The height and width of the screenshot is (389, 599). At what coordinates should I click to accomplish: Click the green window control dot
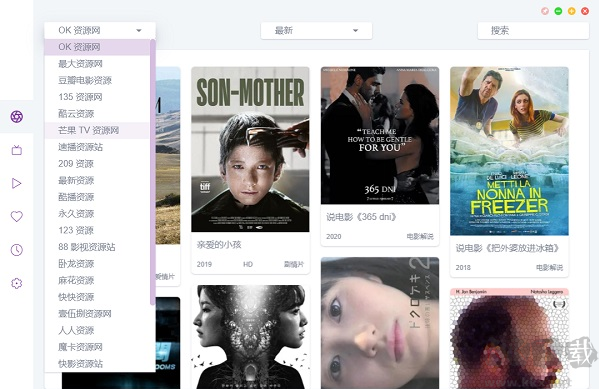click(x=558, y=11)
